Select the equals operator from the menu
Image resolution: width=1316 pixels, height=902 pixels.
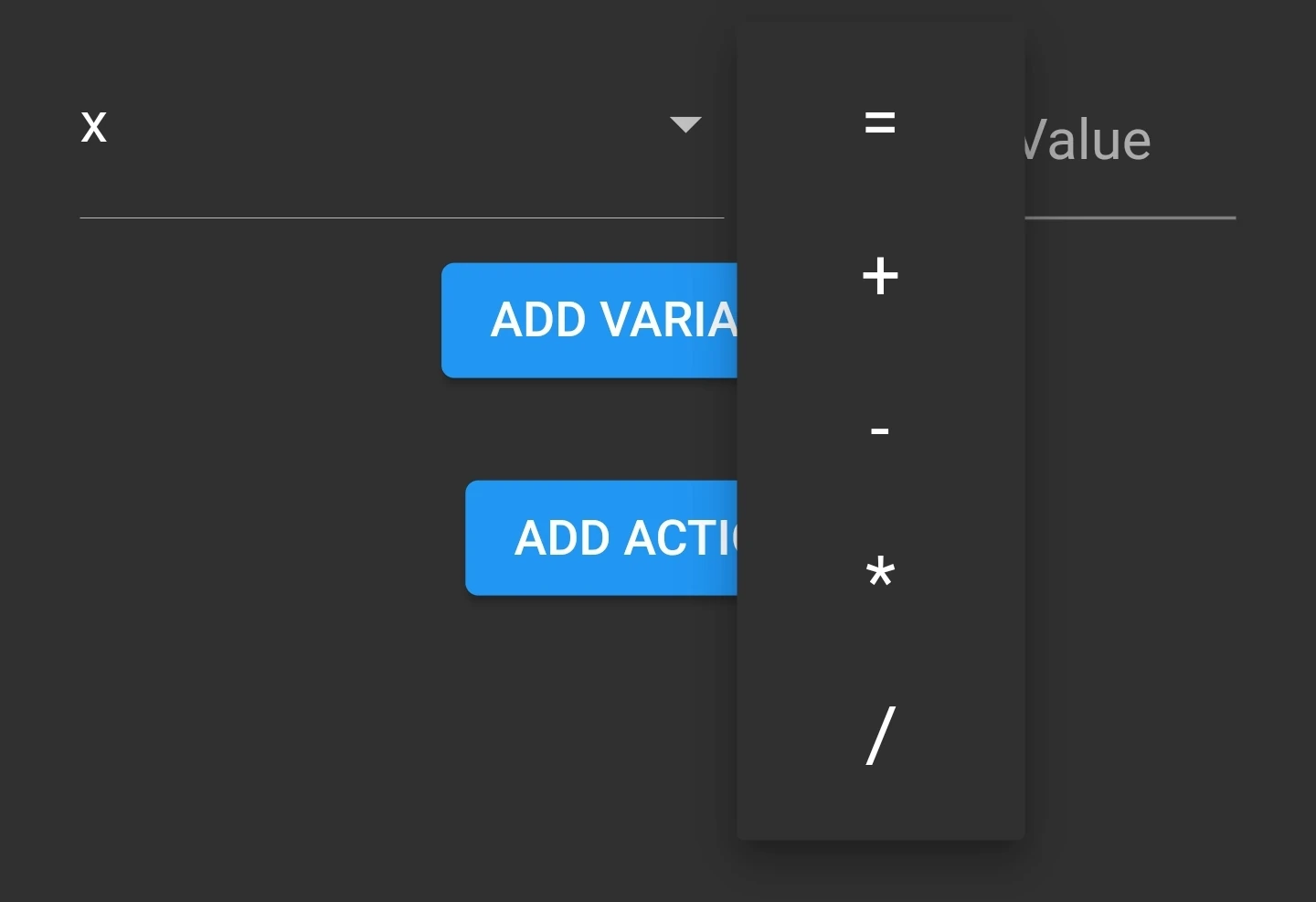(x=880, y=122)
